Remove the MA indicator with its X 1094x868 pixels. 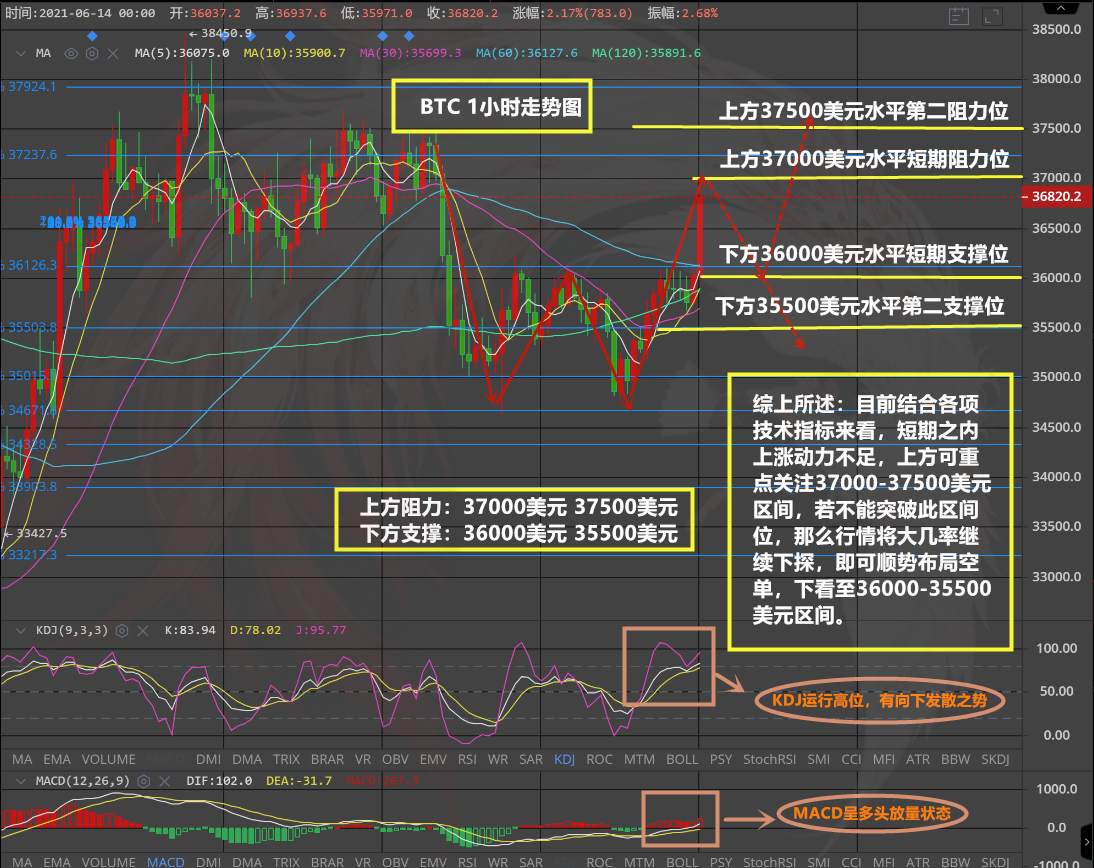pos(113,53)
